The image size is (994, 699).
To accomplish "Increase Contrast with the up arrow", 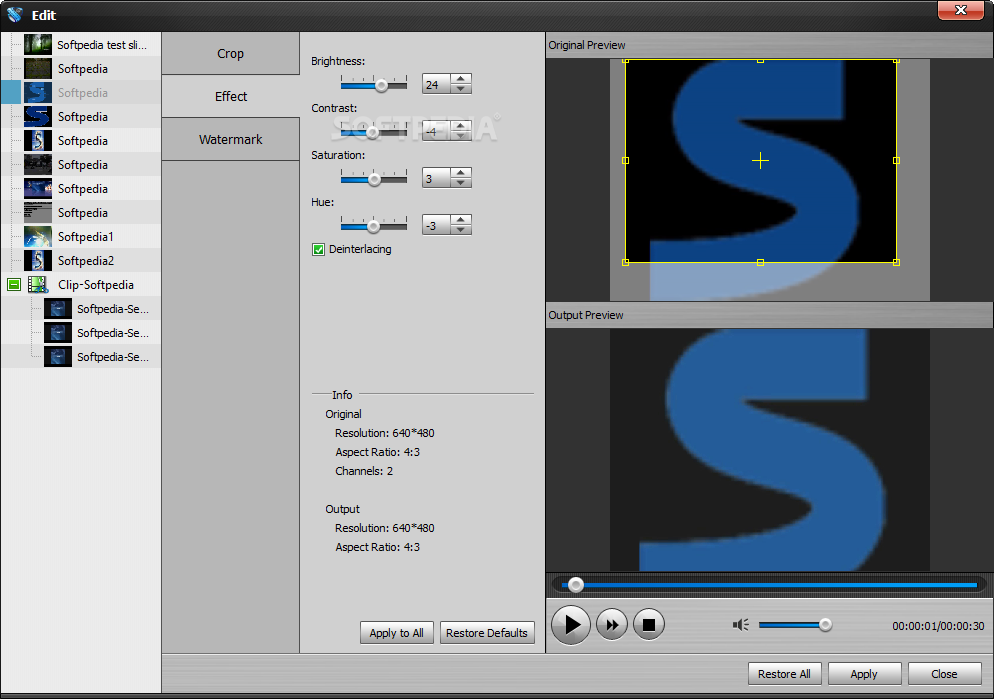I will 461,125.
